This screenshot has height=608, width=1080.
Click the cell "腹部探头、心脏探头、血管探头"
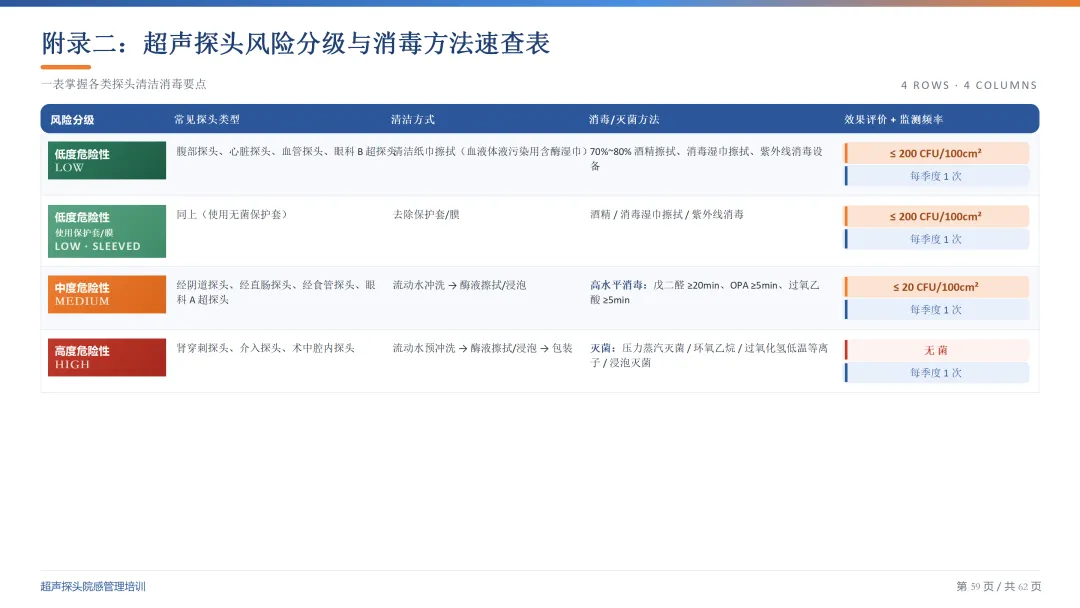pyautogui.click(x=285, y=151)
